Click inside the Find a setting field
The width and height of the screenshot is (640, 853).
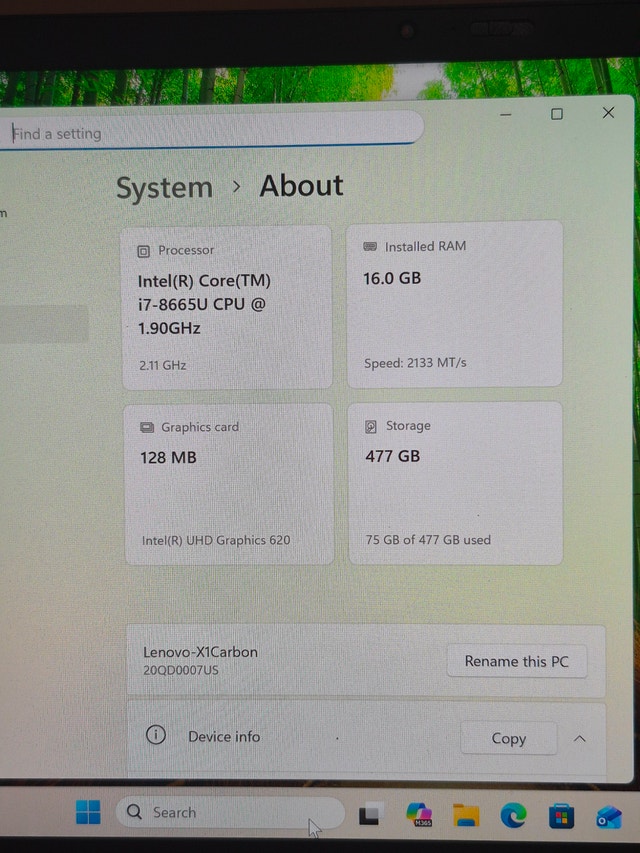point(211,131)
